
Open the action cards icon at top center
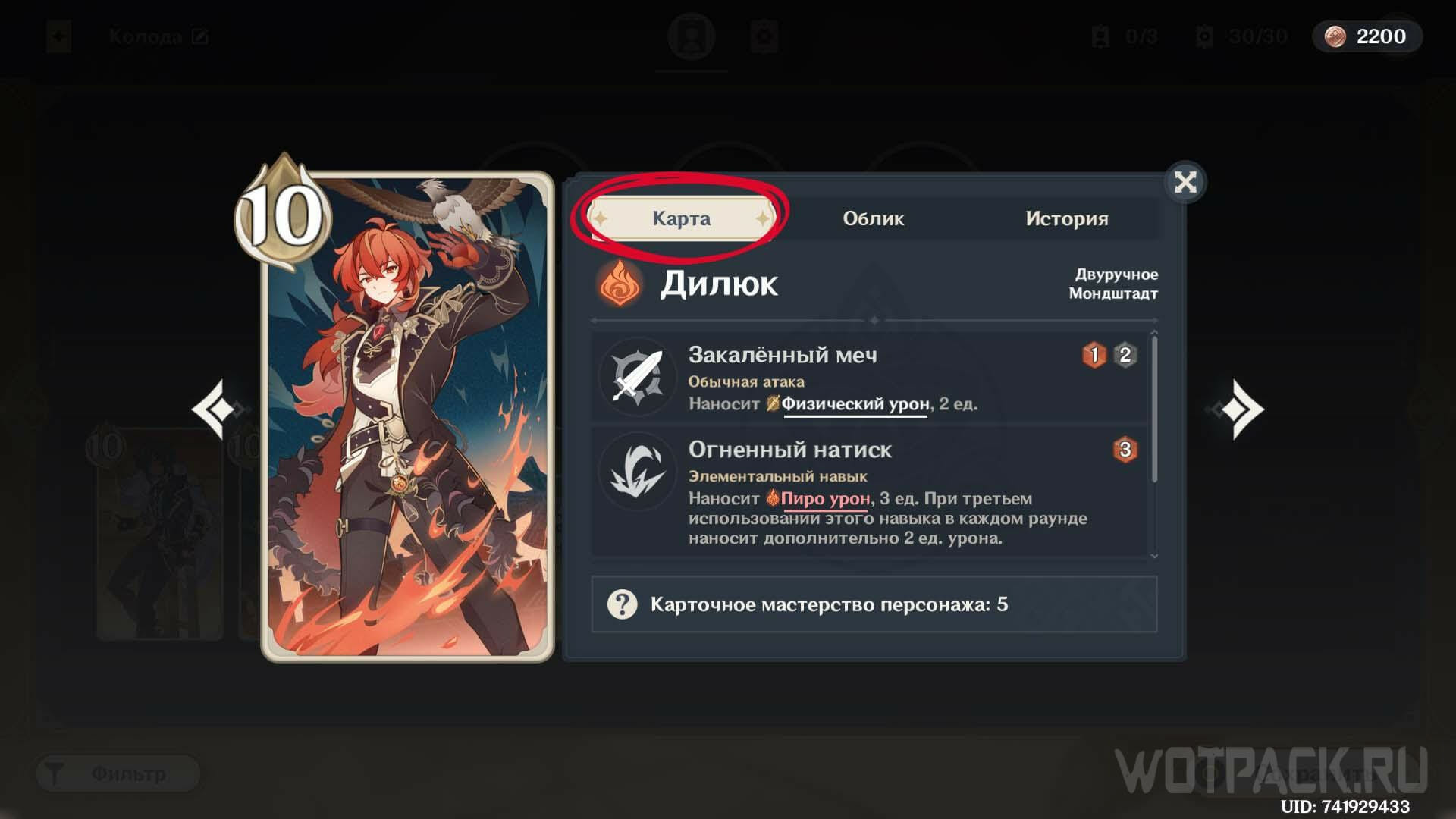(764, 36)
